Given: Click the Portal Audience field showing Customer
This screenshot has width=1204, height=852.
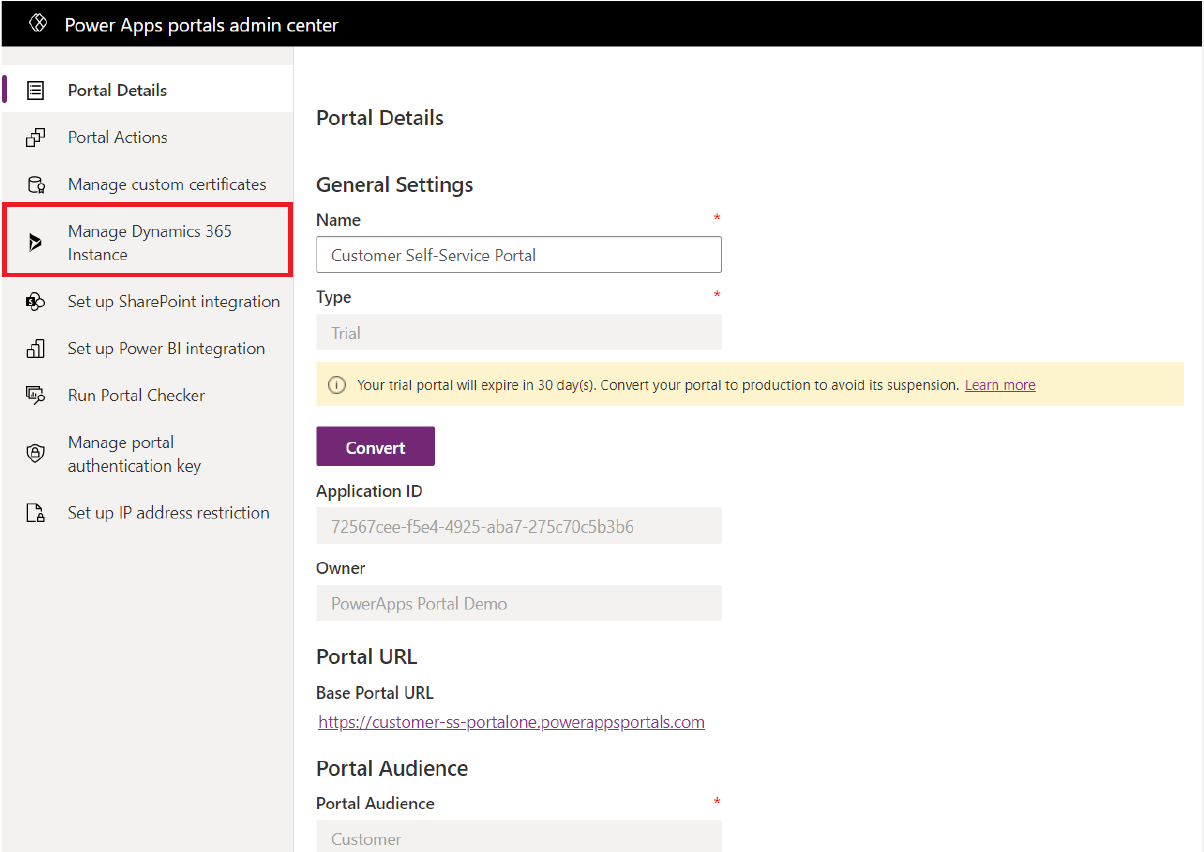Looking at the screenshot, I should point(519,838).
